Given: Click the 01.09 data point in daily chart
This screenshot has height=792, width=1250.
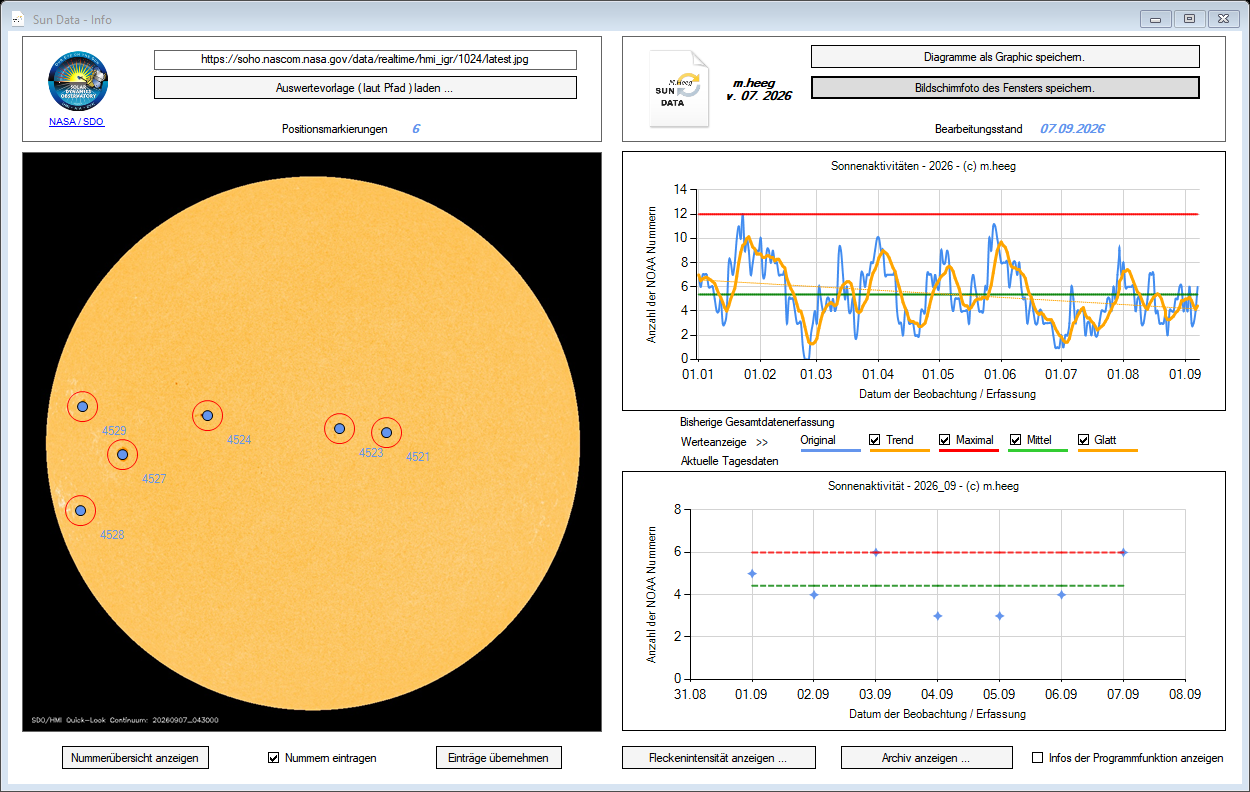Looking at the screenshot, I should tap(752, 574).
